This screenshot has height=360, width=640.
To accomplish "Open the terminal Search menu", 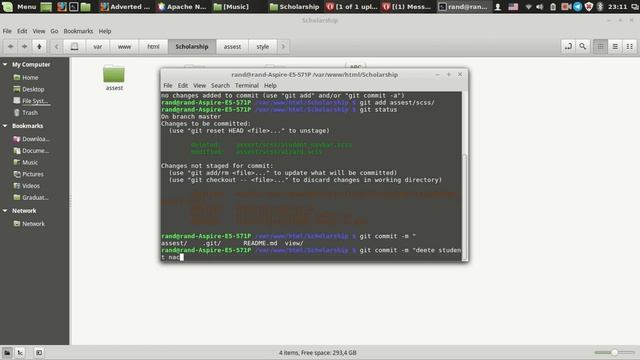I will pos(220,85).
